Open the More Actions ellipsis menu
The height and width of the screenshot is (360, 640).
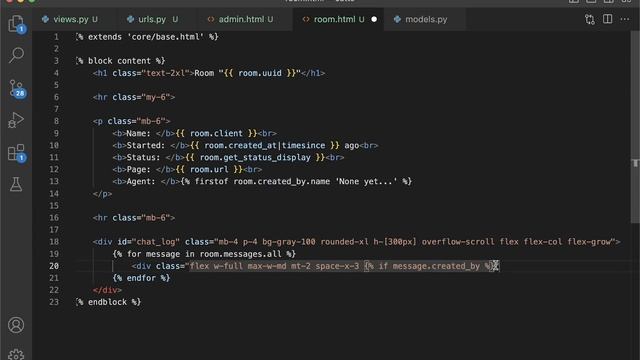[624, 19]
